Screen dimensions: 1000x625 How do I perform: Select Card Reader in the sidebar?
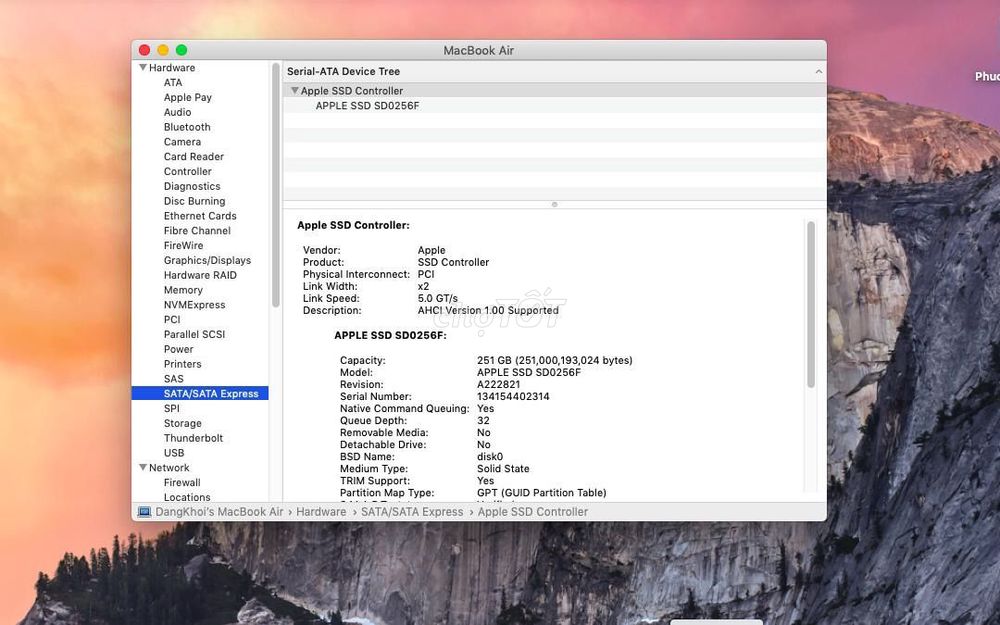click(194, 156)
